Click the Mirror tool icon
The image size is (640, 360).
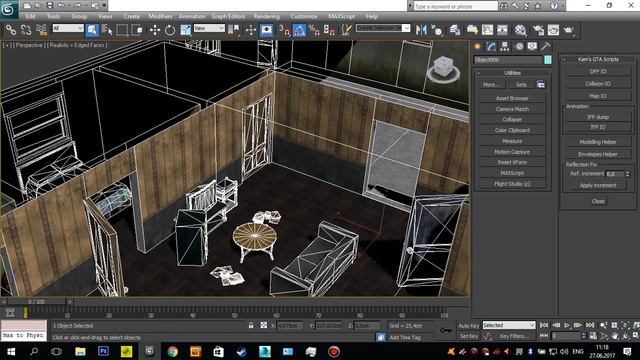click(x=421, y=30)
